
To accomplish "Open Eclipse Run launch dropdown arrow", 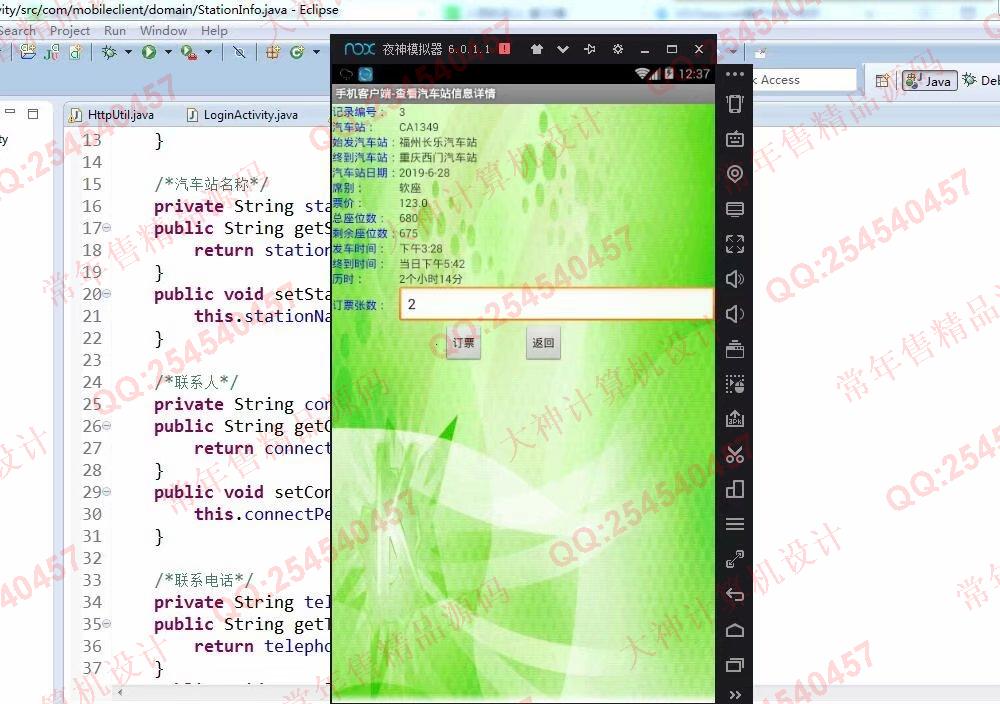I will click(x=168, y=52).
